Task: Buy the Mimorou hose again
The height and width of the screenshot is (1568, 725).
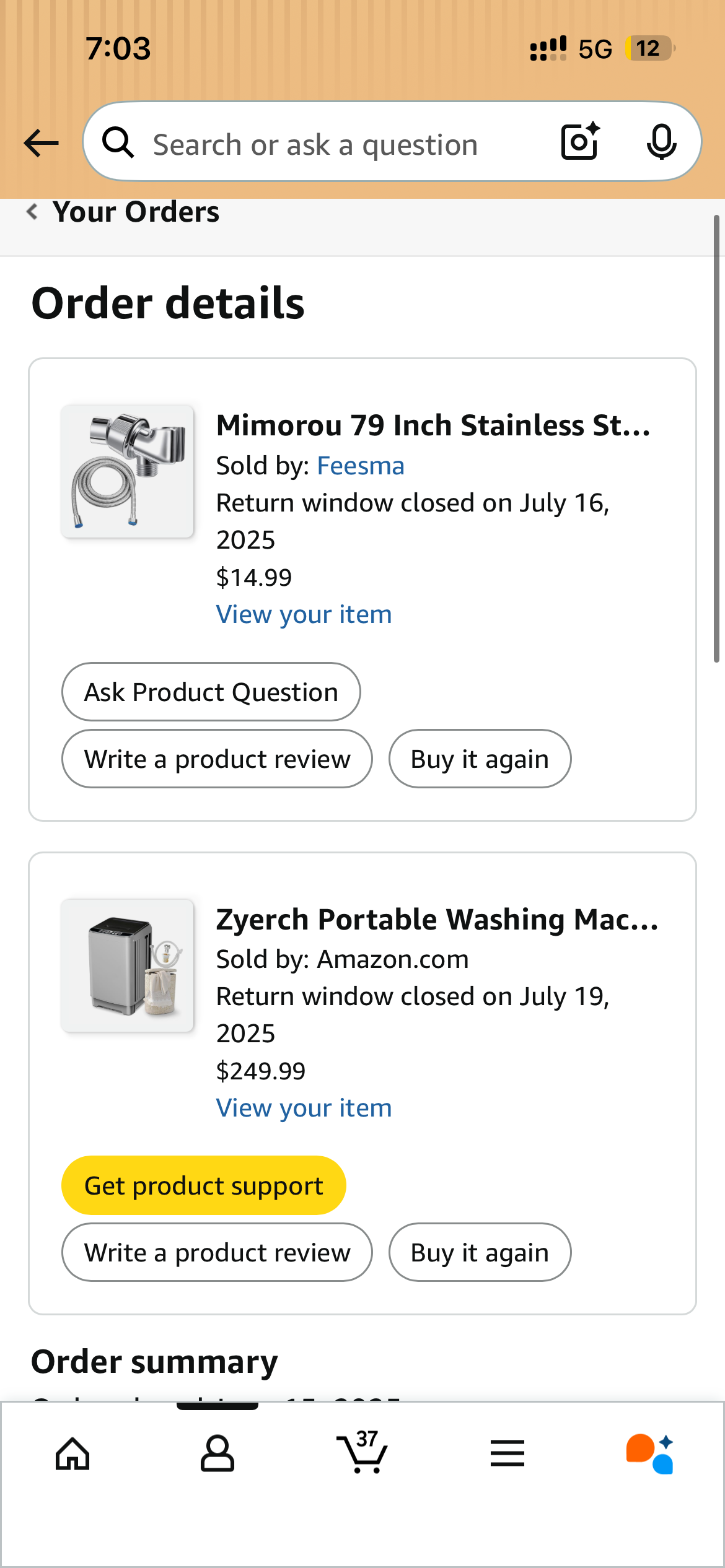Action: [x=480, y=759]
